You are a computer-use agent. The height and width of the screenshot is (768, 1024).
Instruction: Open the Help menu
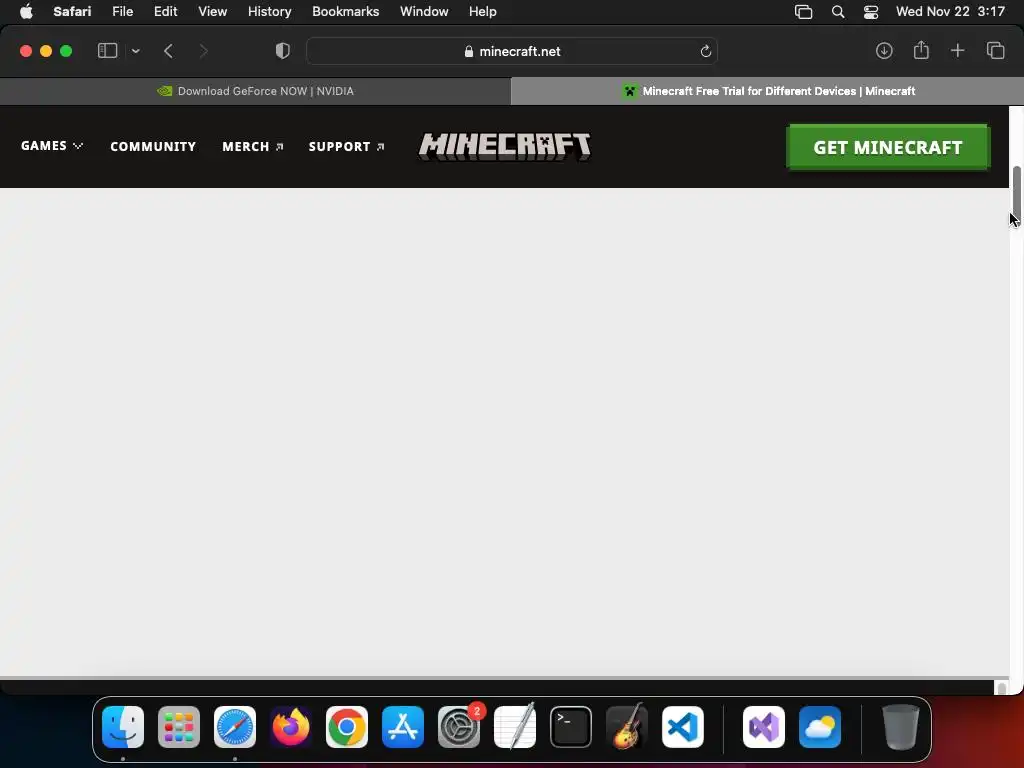click(483, 12)
